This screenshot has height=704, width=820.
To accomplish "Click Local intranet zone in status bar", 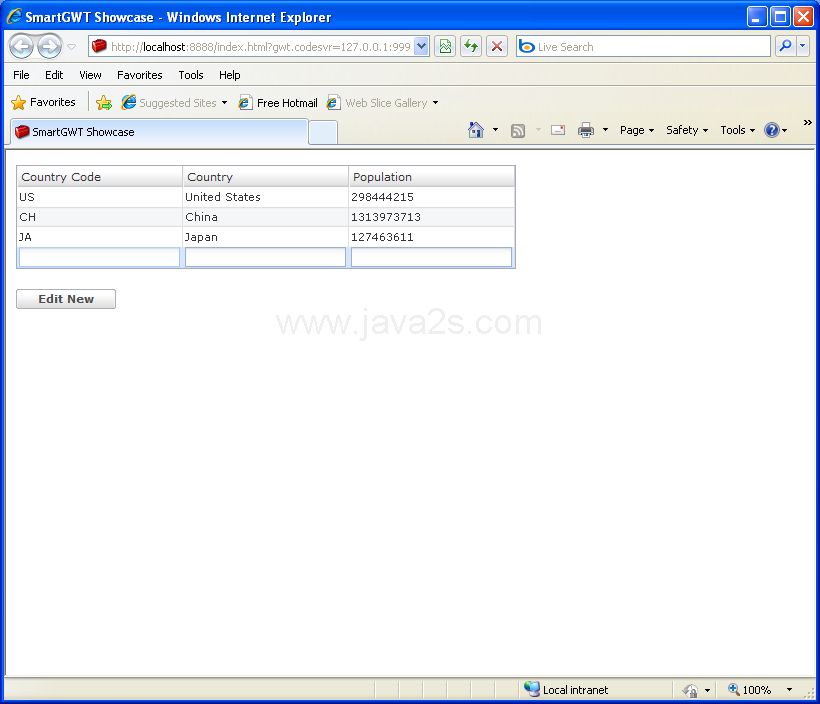I will 567,690.
